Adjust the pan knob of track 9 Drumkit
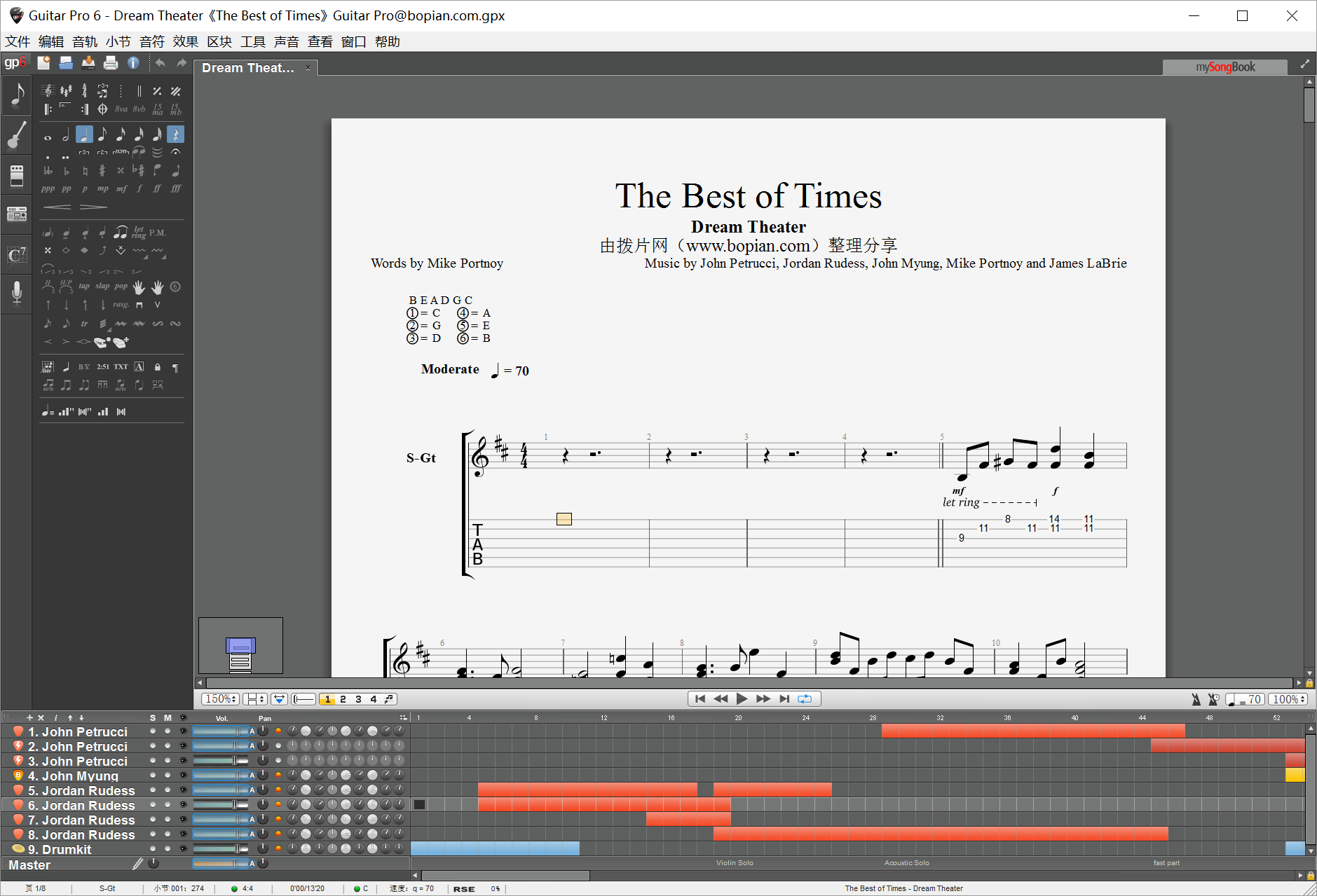Image resolution: width=1317 pixels, height=896 pixels. point(263,848)
